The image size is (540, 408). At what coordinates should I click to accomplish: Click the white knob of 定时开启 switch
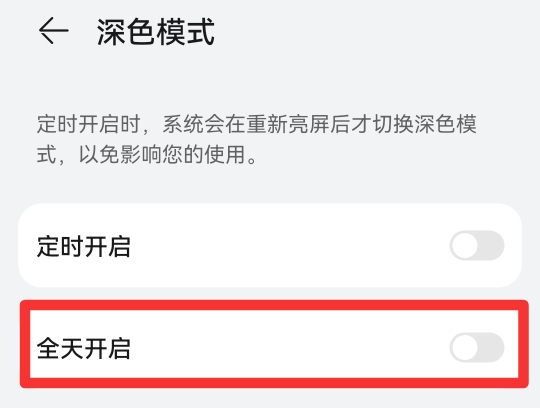465,245
